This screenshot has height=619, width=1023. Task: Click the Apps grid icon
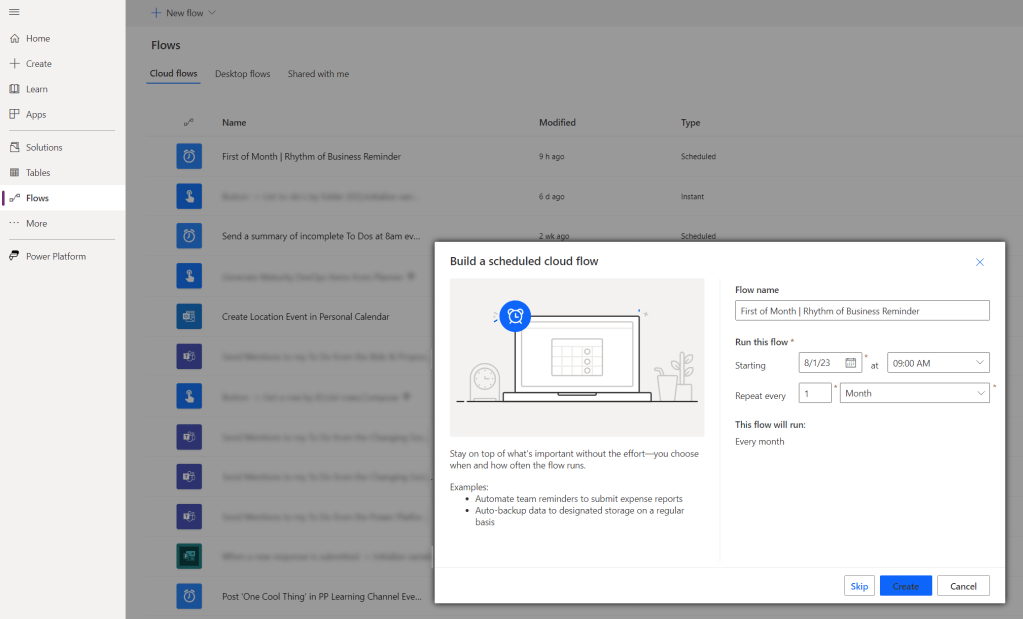(x=14, y=114)
